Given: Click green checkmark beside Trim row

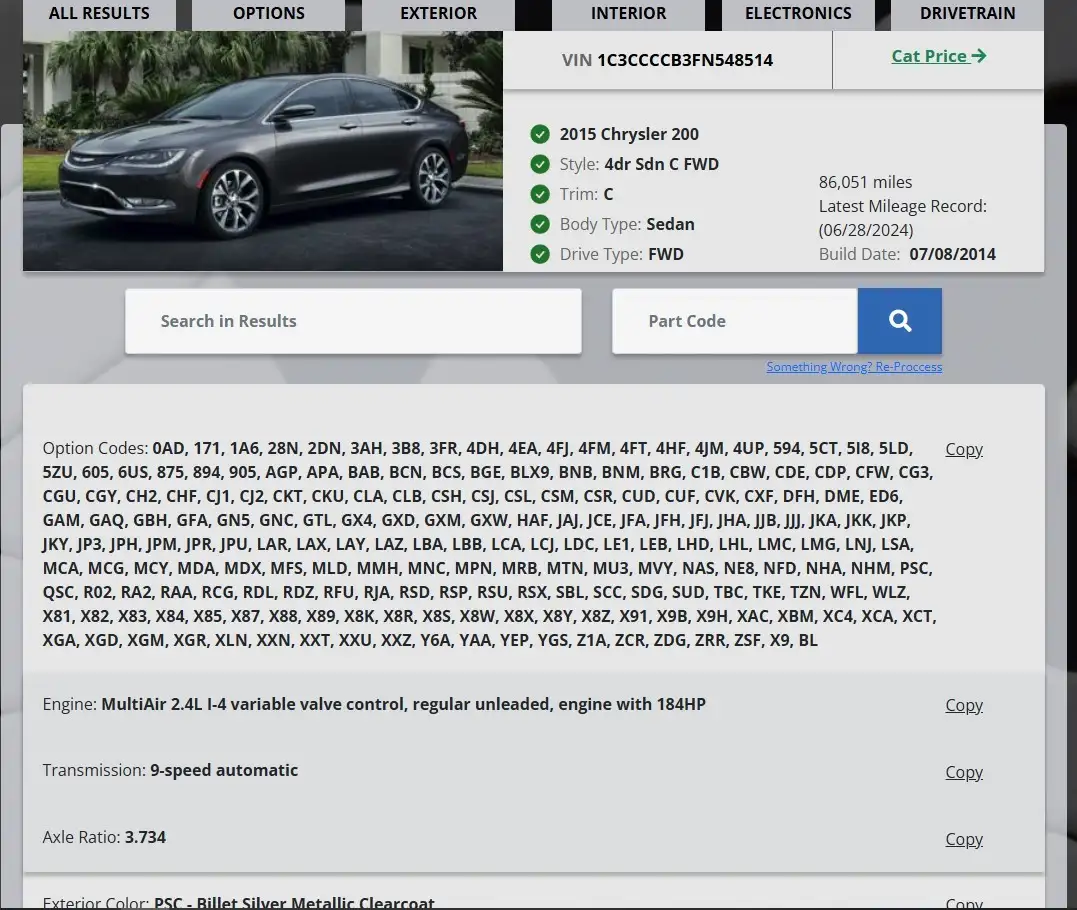Looking at the screenshot, I should point(540,194).
